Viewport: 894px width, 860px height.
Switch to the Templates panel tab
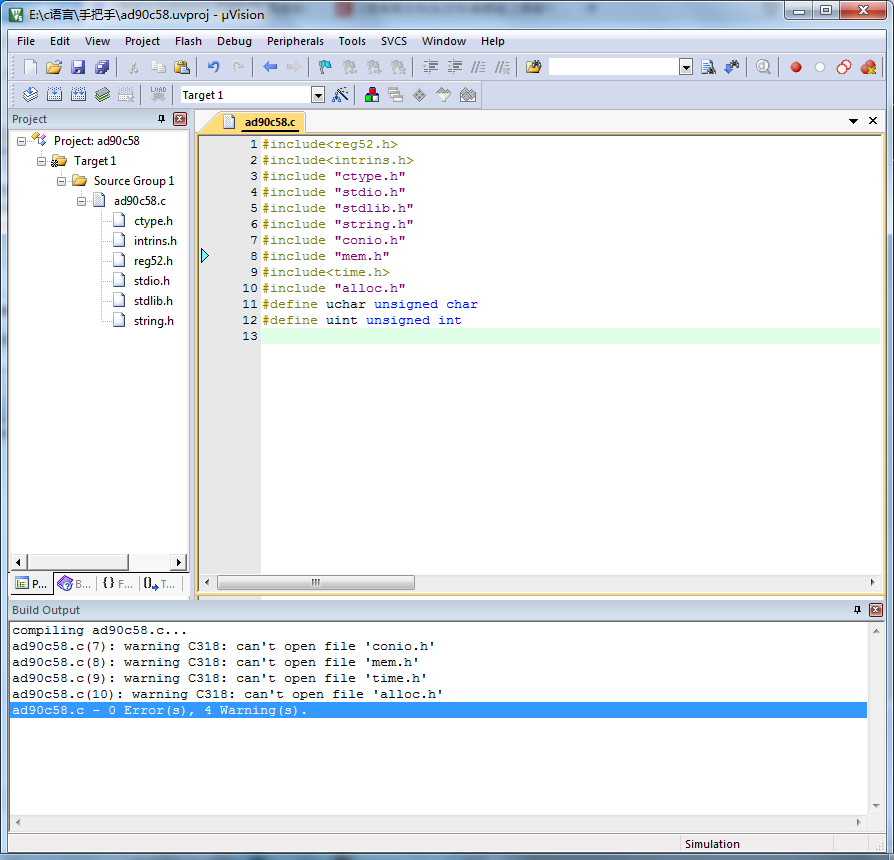(x=160, y=583)
